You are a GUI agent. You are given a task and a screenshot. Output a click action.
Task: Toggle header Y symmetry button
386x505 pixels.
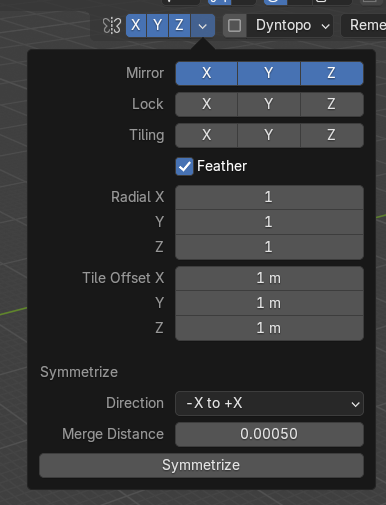[x=157, y=25]
